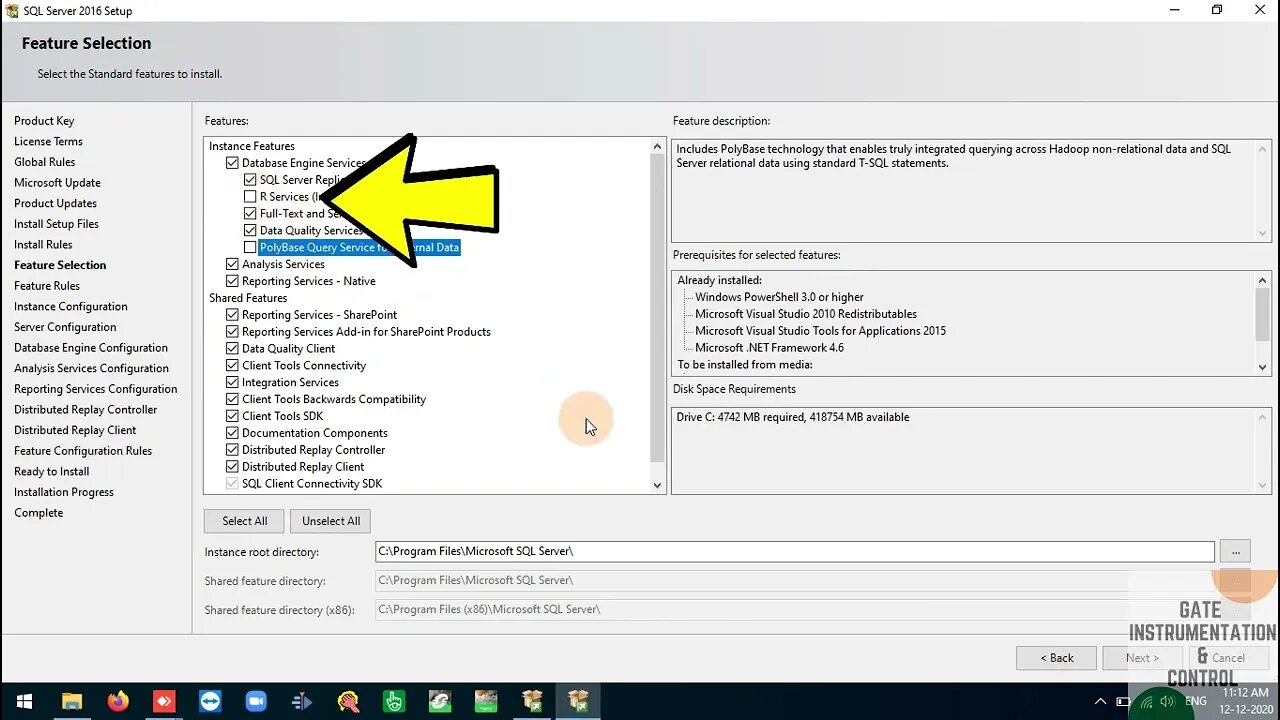Browse for the instance root directory
The image size is (1280, 720).
1235,551
